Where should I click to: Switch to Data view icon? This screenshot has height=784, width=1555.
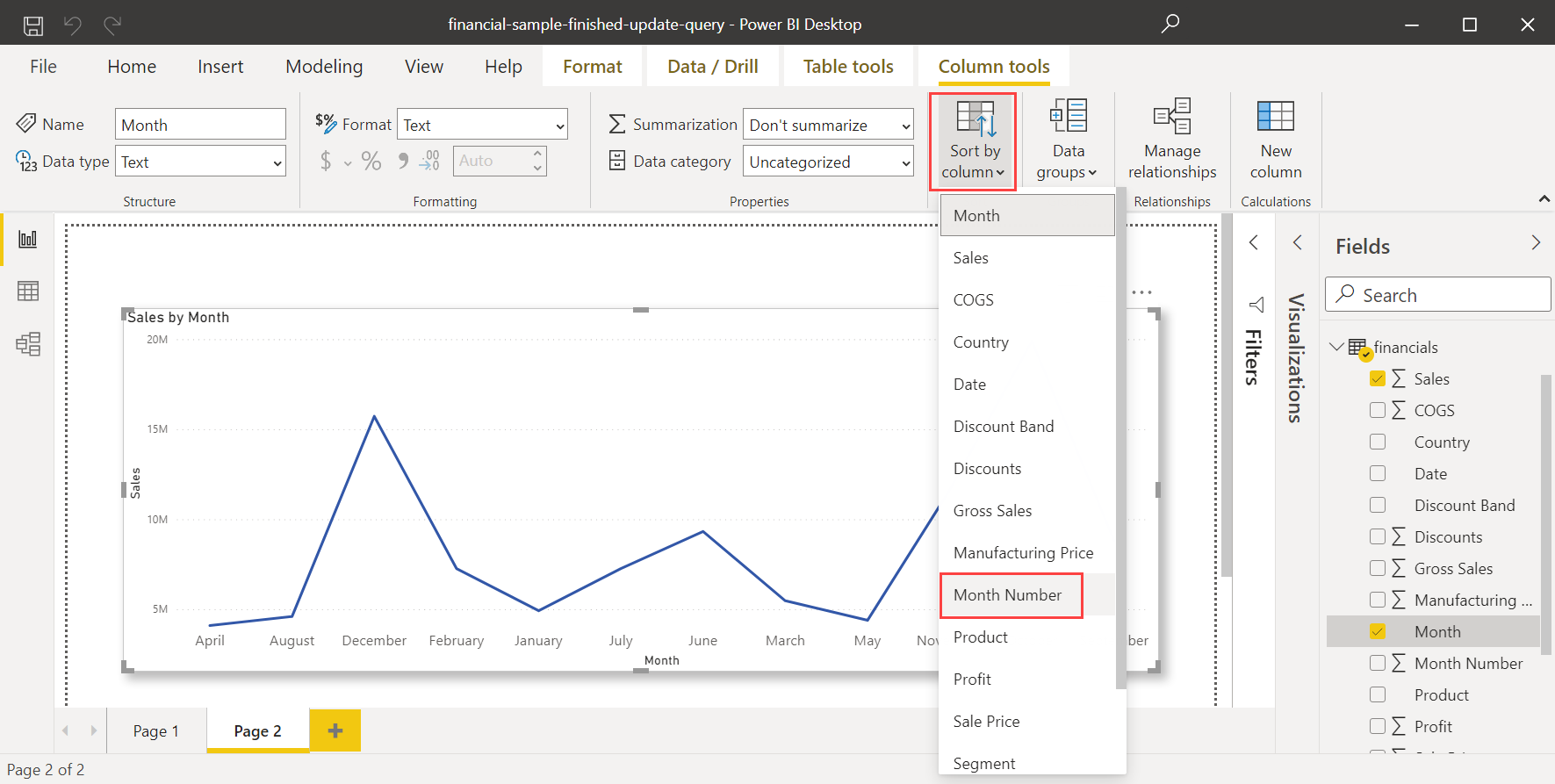coord(28,291)
